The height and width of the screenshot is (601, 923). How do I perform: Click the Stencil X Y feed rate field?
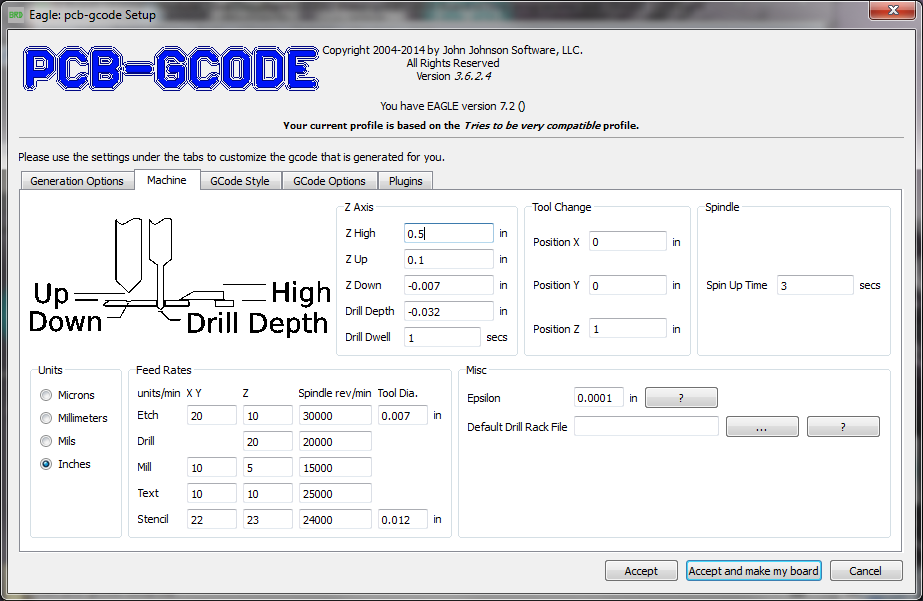[212, 519]
